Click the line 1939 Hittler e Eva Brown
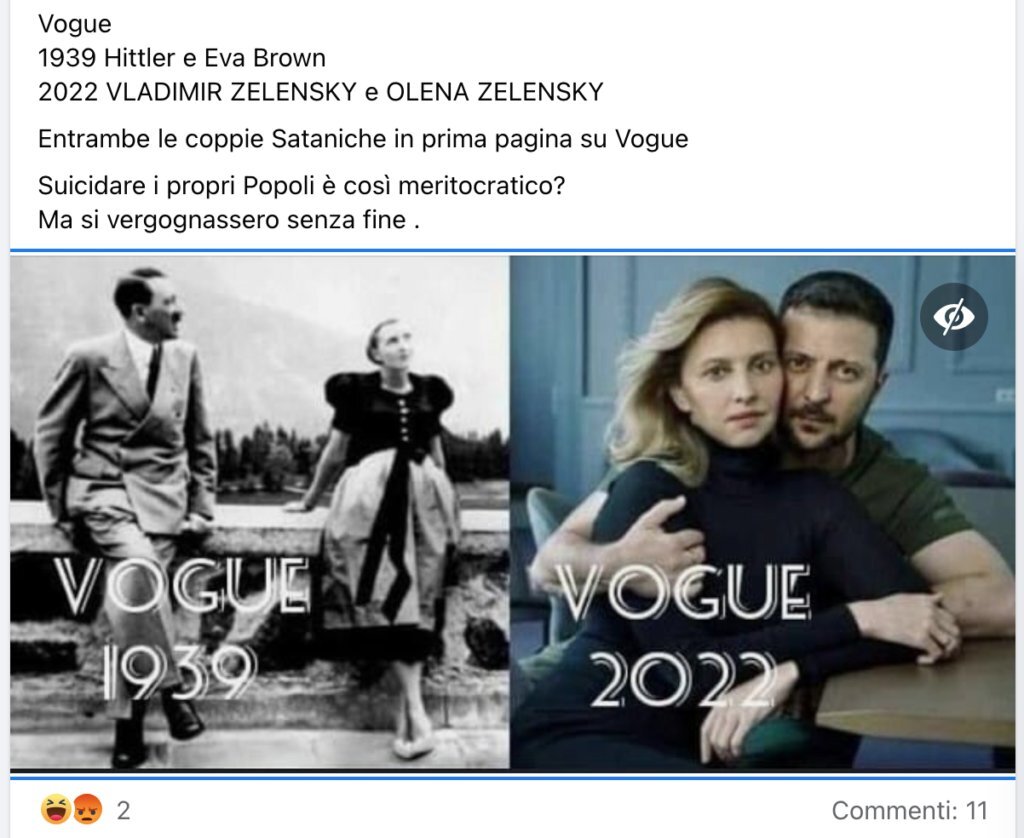This screenshot has height=838, width=1024. tap(182, 58)
